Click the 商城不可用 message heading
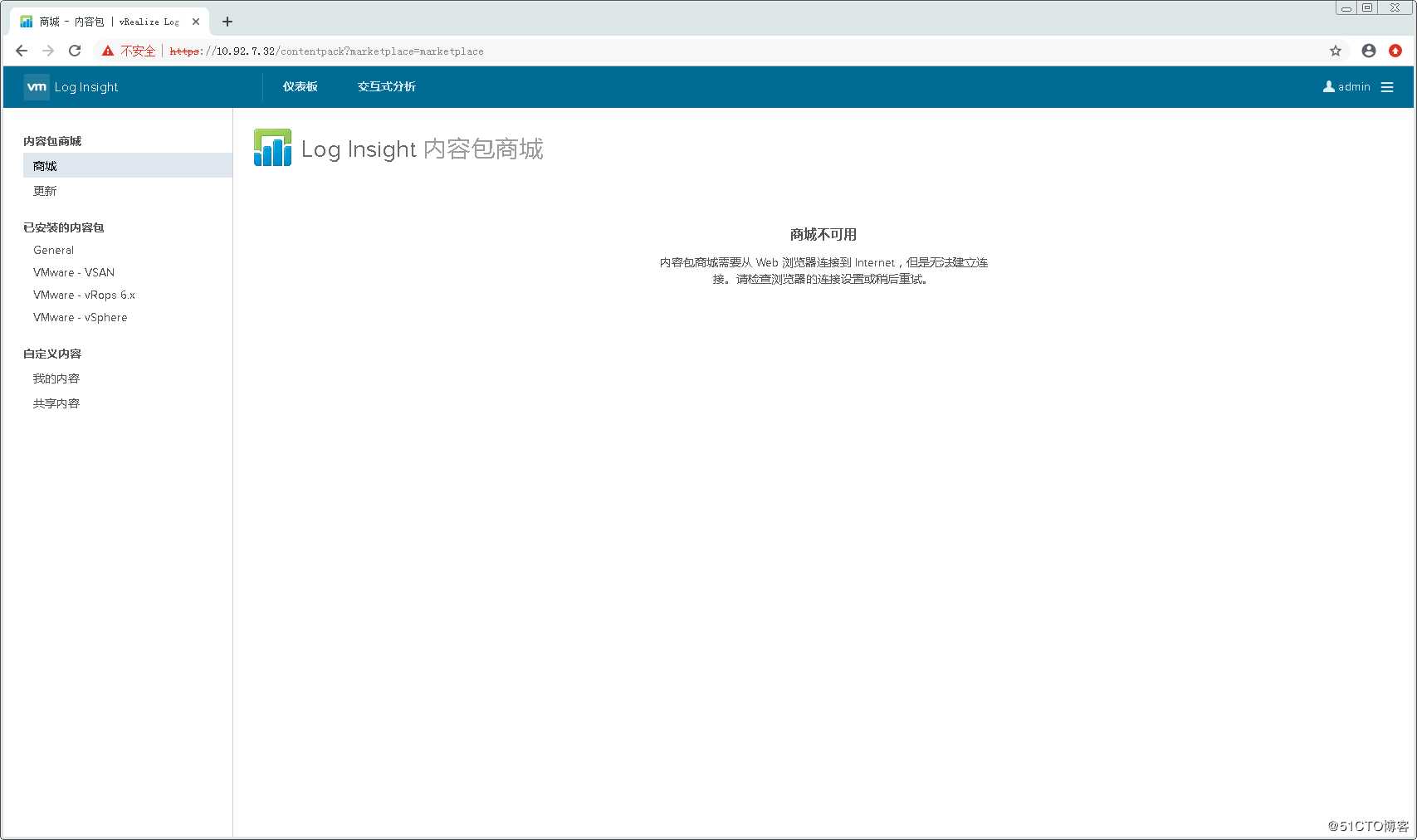This screenshot has height=840, width=1417. click(823, 234)
